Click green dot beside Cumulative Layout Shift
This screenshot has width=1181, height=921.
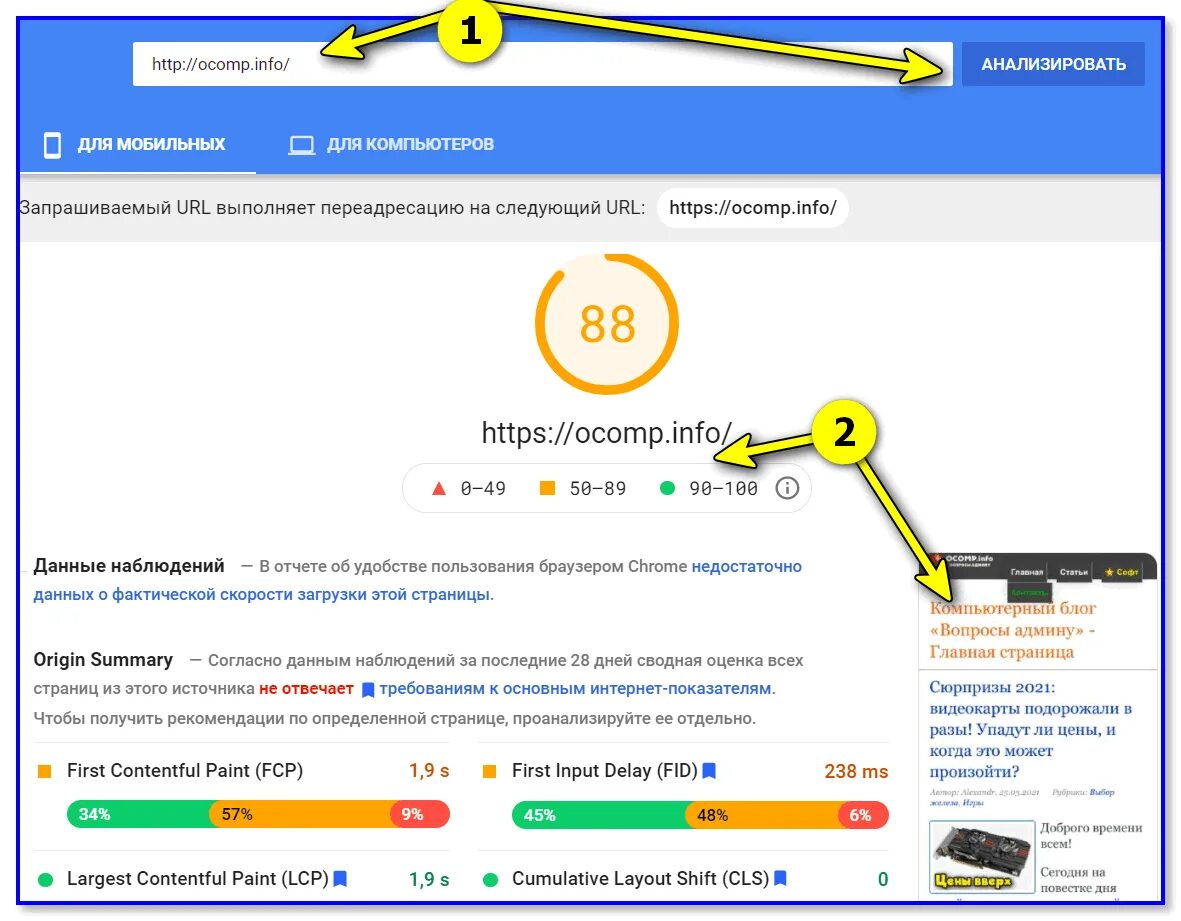pyautogui.click(x=490, y=879)
